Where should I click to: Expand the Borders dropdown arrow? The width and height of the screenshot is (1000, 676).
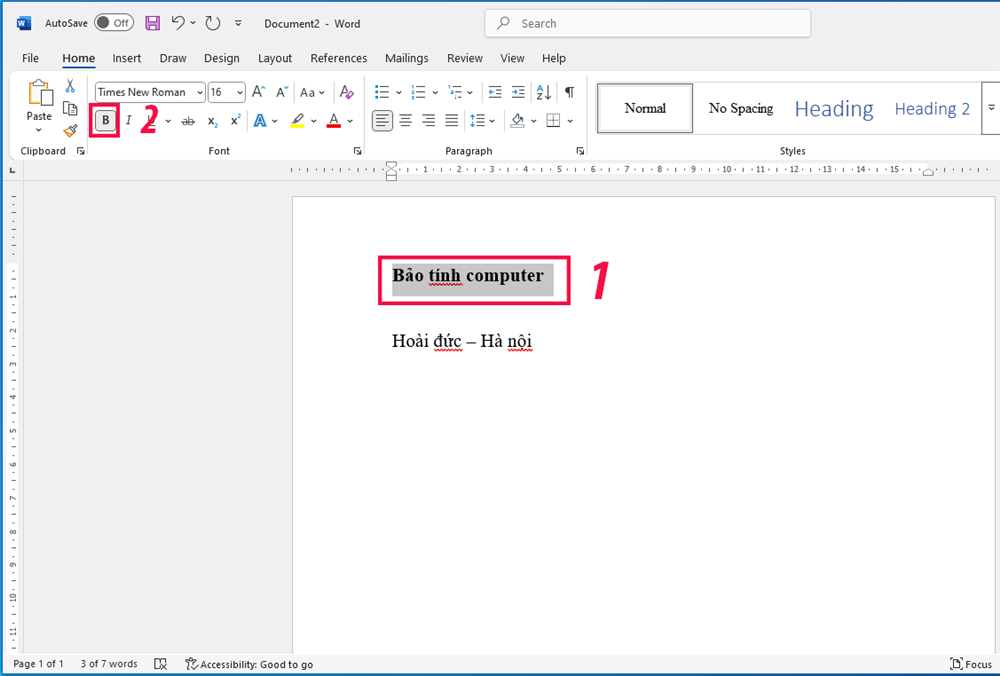[570, 121]
